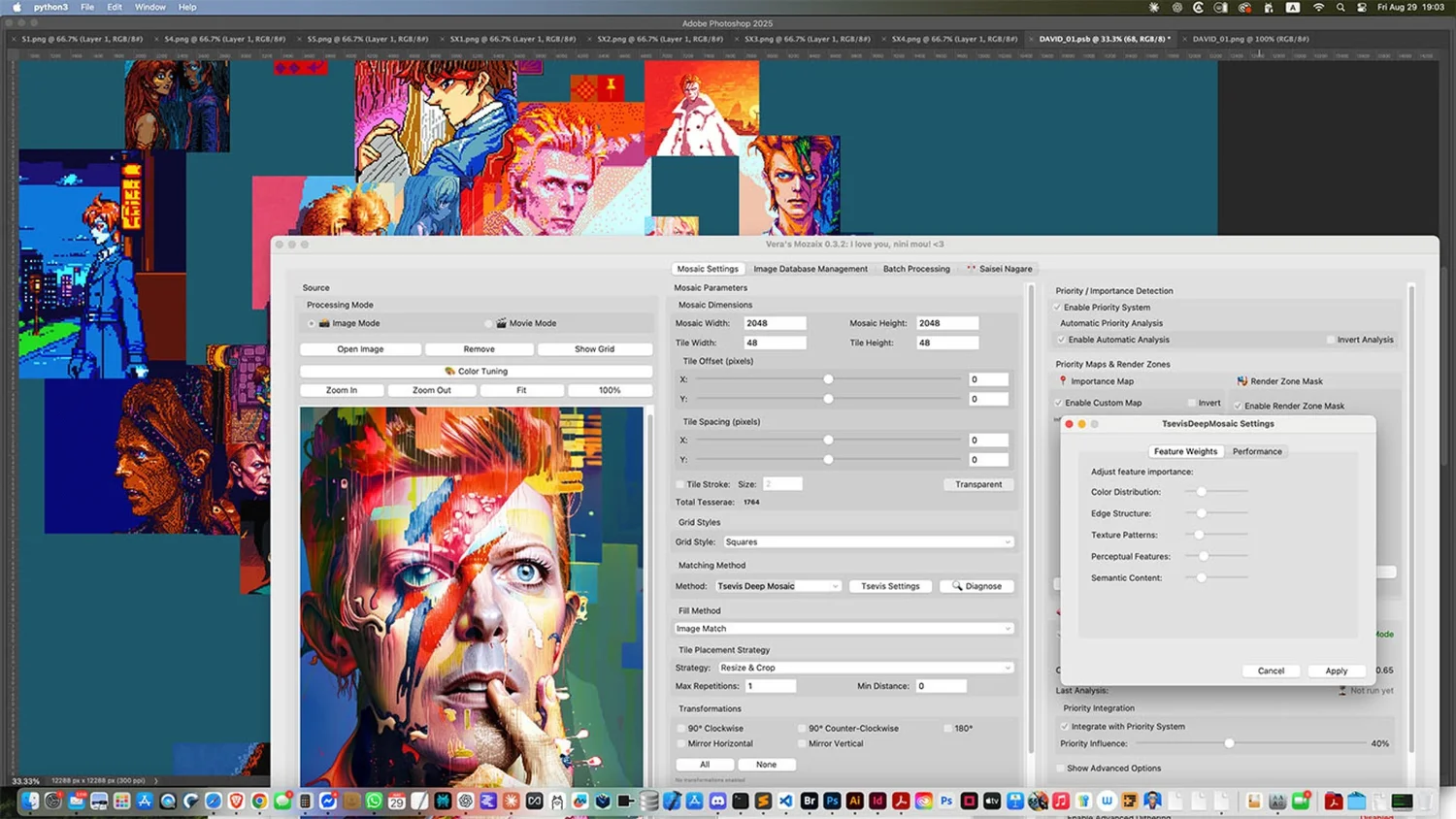Click the Open Image button
This screenshot has height=819, width=1456.
tap(360, 349)
